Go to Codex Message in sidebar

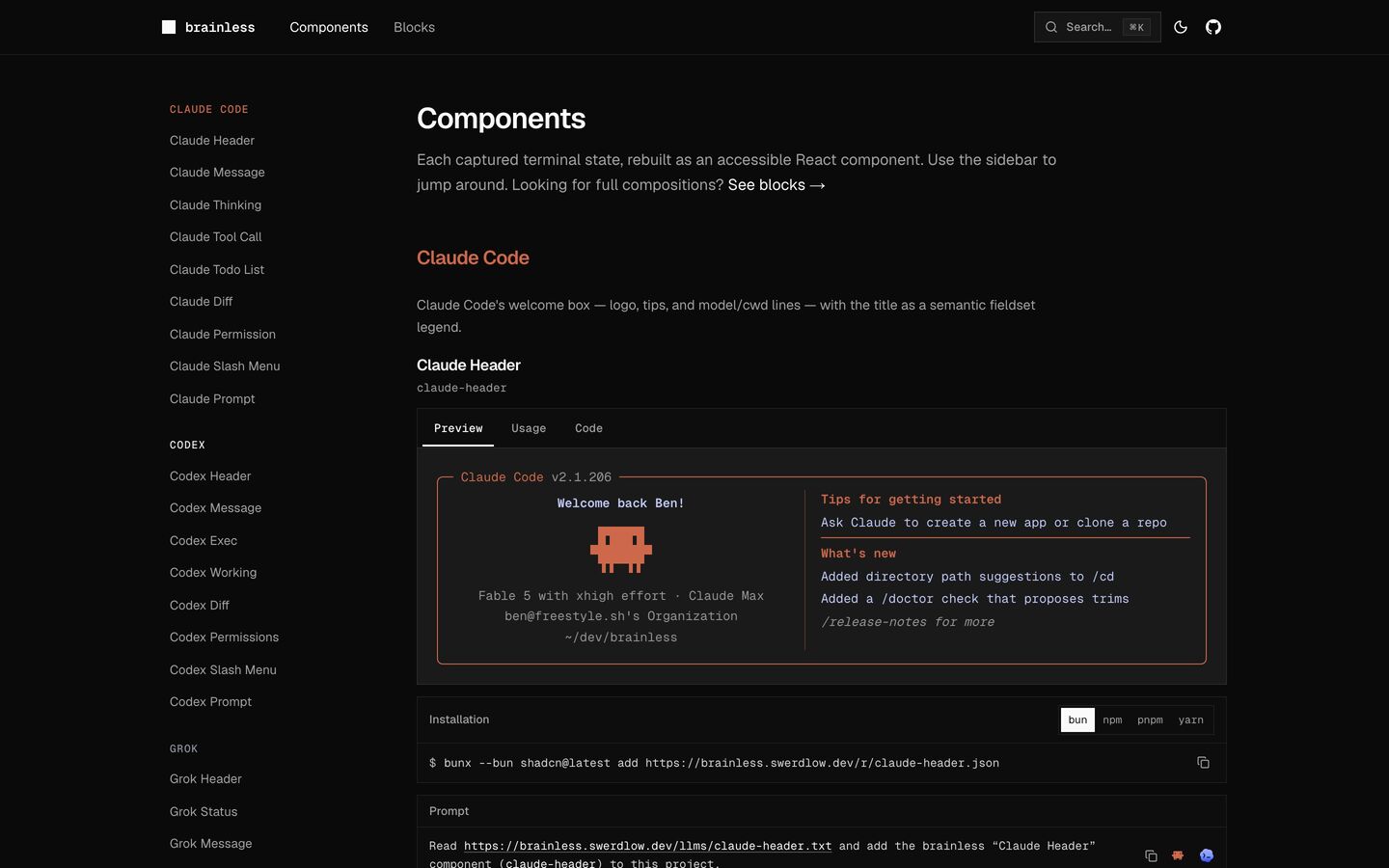pos(215,507)
